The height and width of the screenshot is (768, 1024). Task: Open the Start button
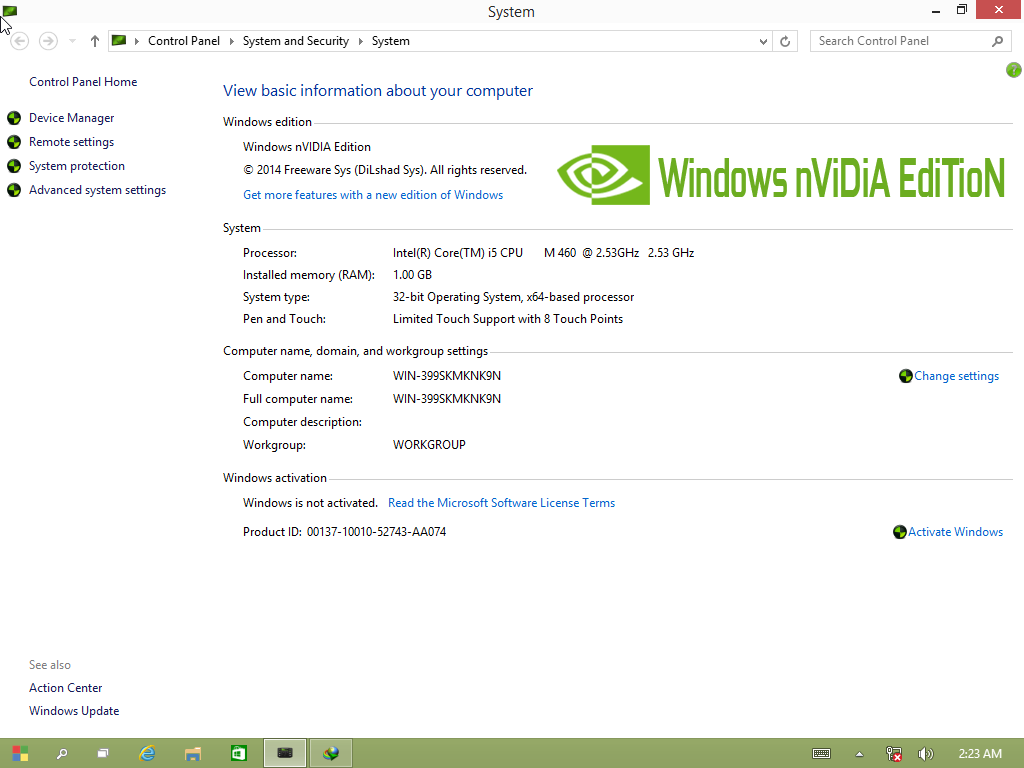tap(20, 754)
